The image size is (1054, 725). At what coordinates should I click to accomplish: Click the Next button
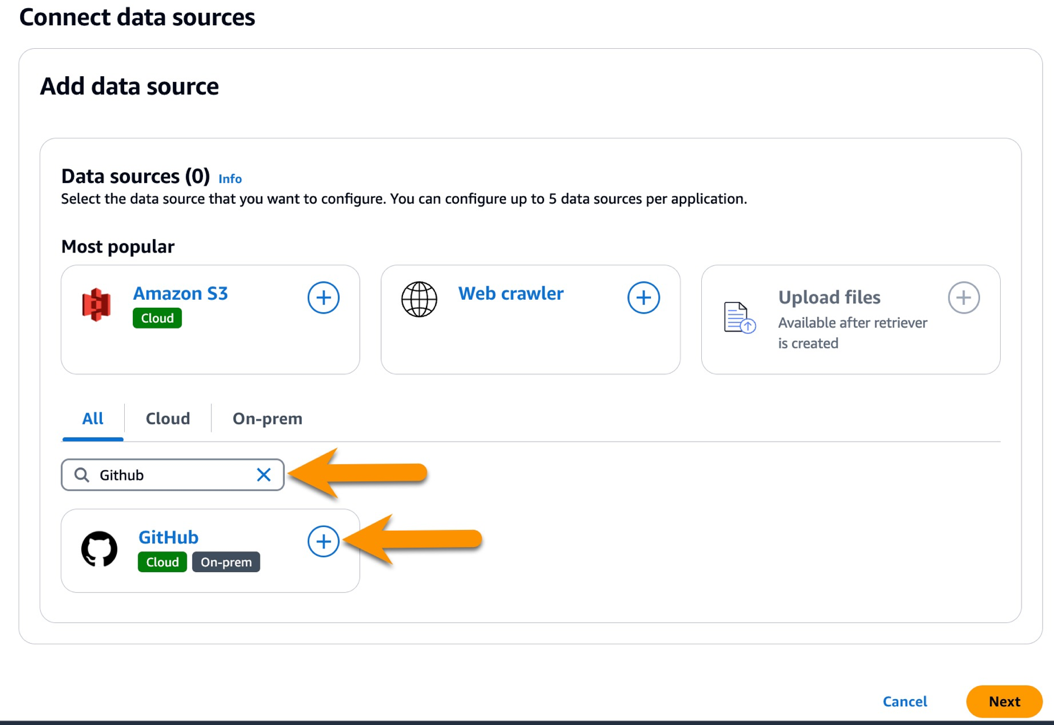[1003, 701]
